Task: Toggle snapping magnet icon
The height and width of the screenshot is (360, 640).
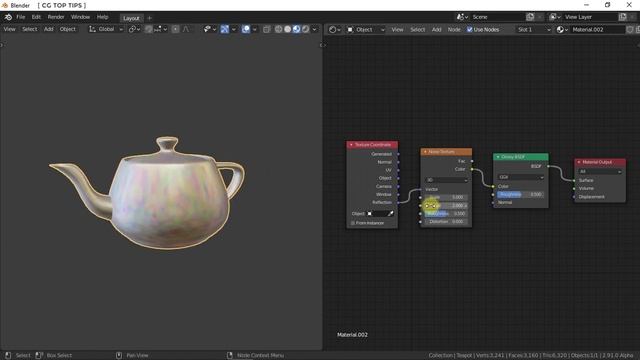Action: tap(149, 29)
